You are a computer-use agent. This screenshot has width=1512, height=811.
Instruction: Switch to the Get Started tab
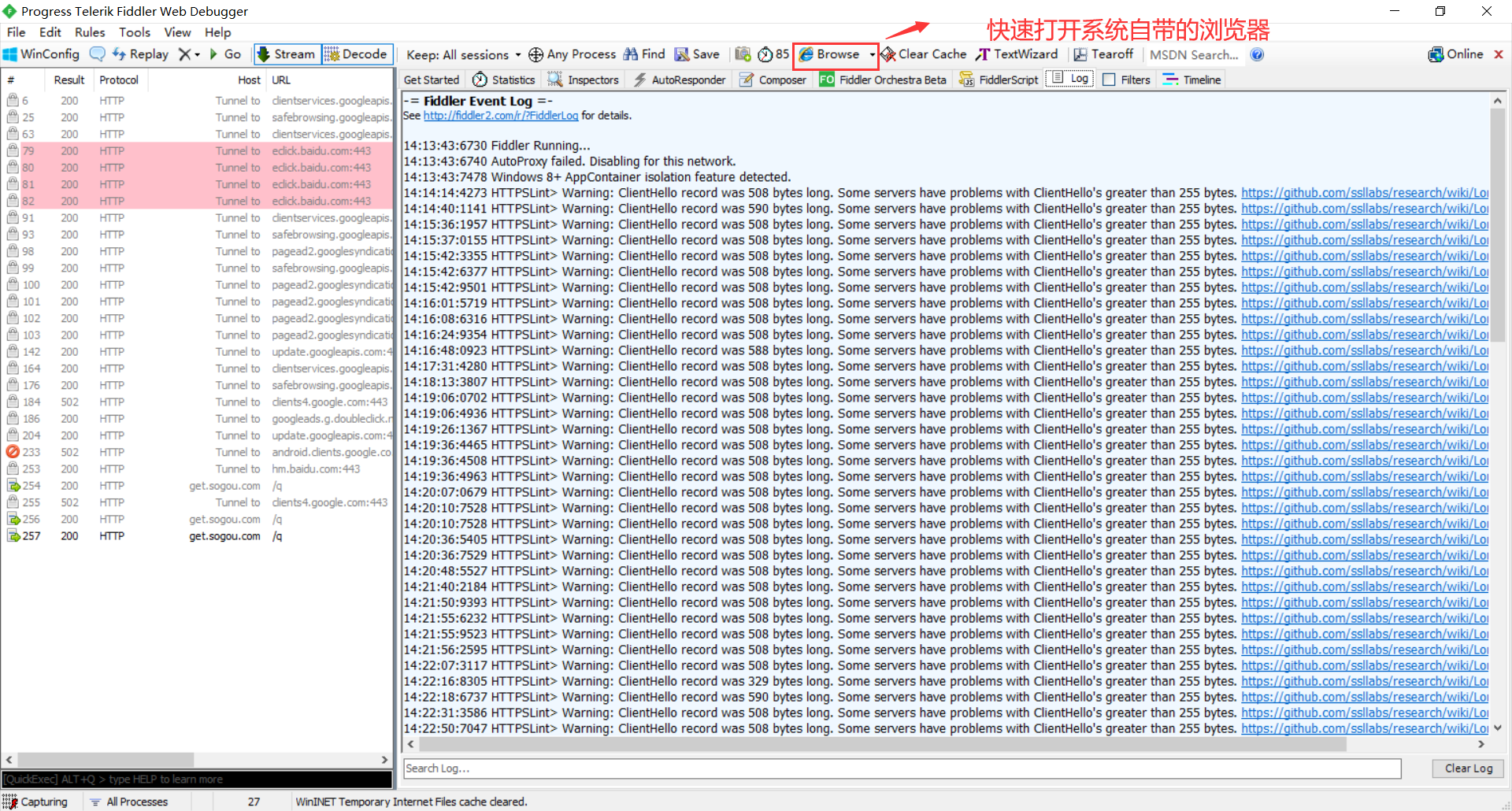431,80
